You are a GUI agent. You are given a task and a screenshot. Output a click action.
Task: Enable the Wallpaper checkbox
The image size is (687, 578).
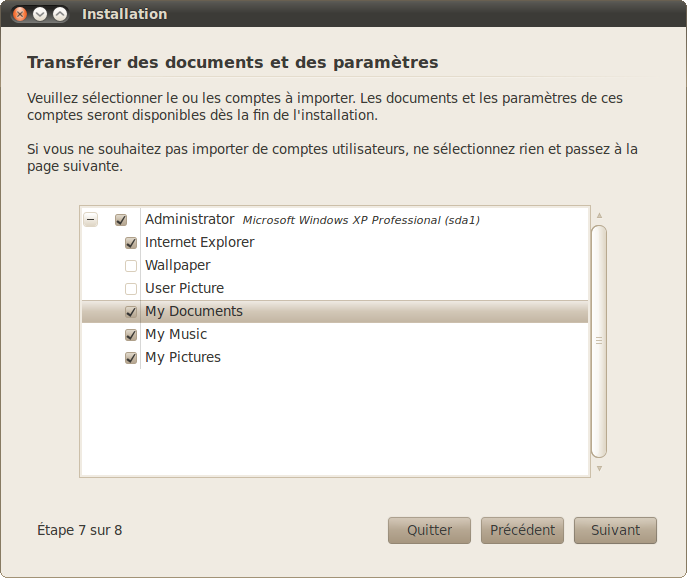tap(131, 266)
